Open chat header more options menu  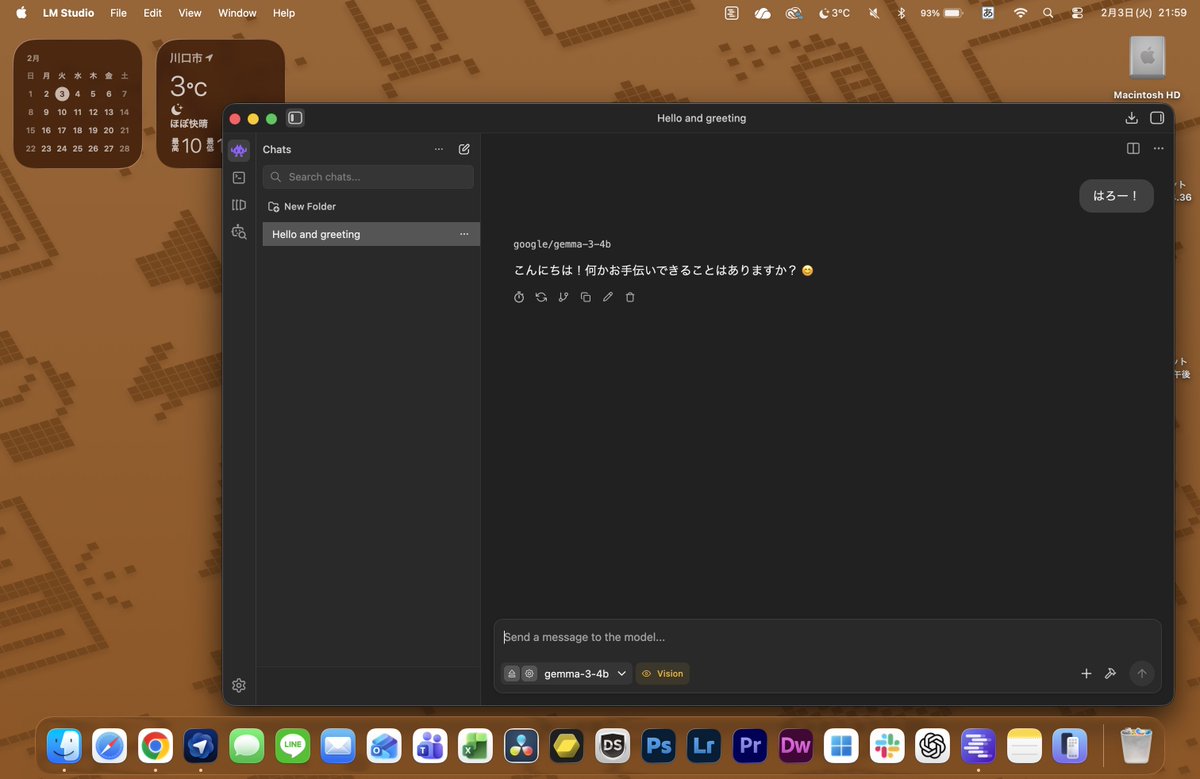(x=1158, y=148)
